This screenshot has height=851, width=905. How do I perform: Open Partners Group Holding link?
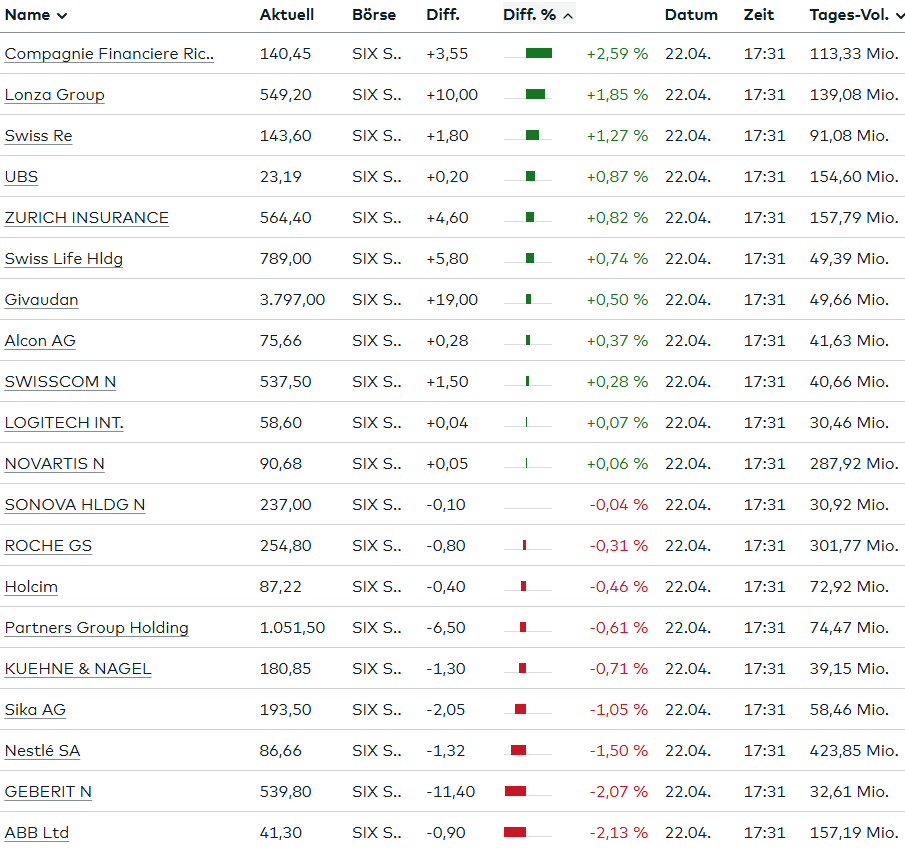point(97,628)
